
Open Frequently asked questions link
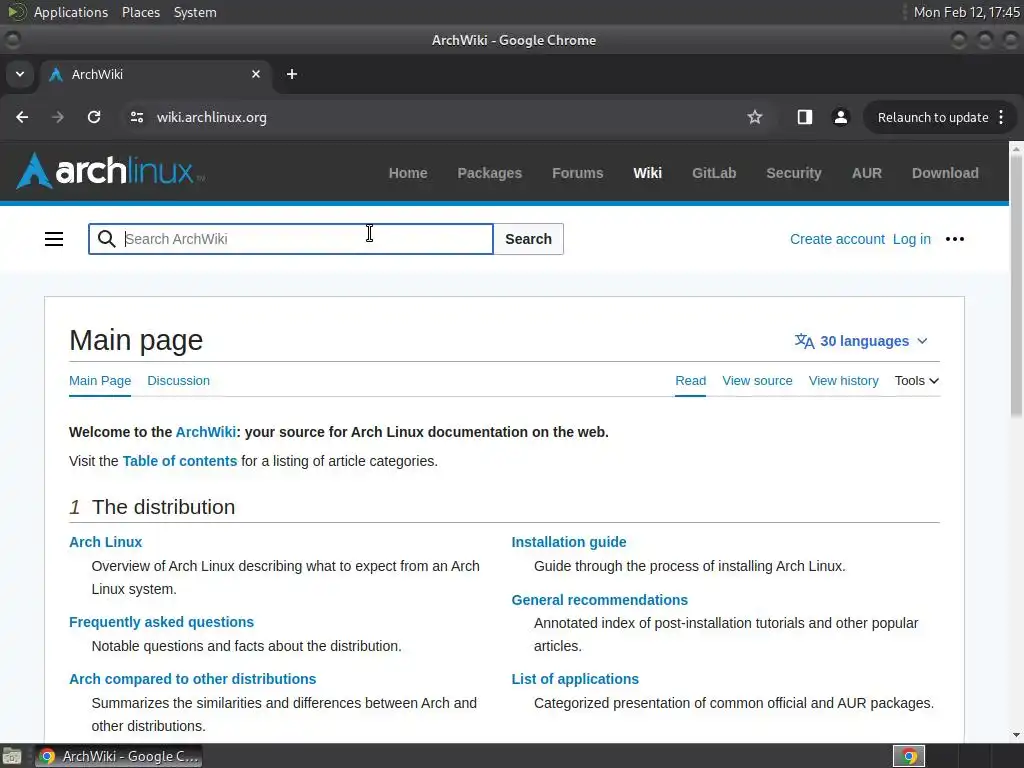coord(161,622)
